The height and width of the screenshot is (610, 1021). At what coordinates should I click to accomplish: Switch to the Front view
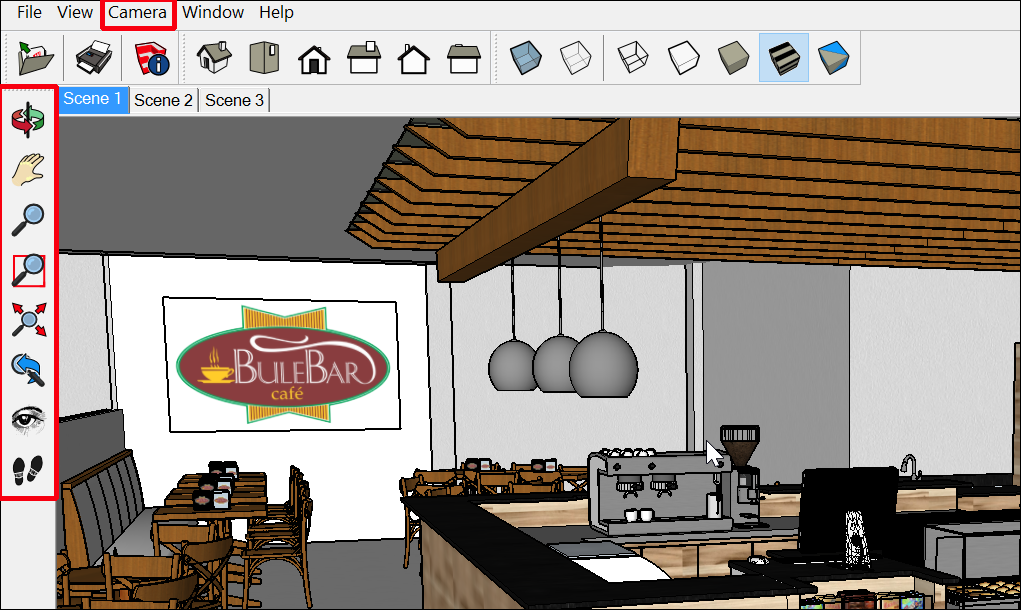click(313, 58)
